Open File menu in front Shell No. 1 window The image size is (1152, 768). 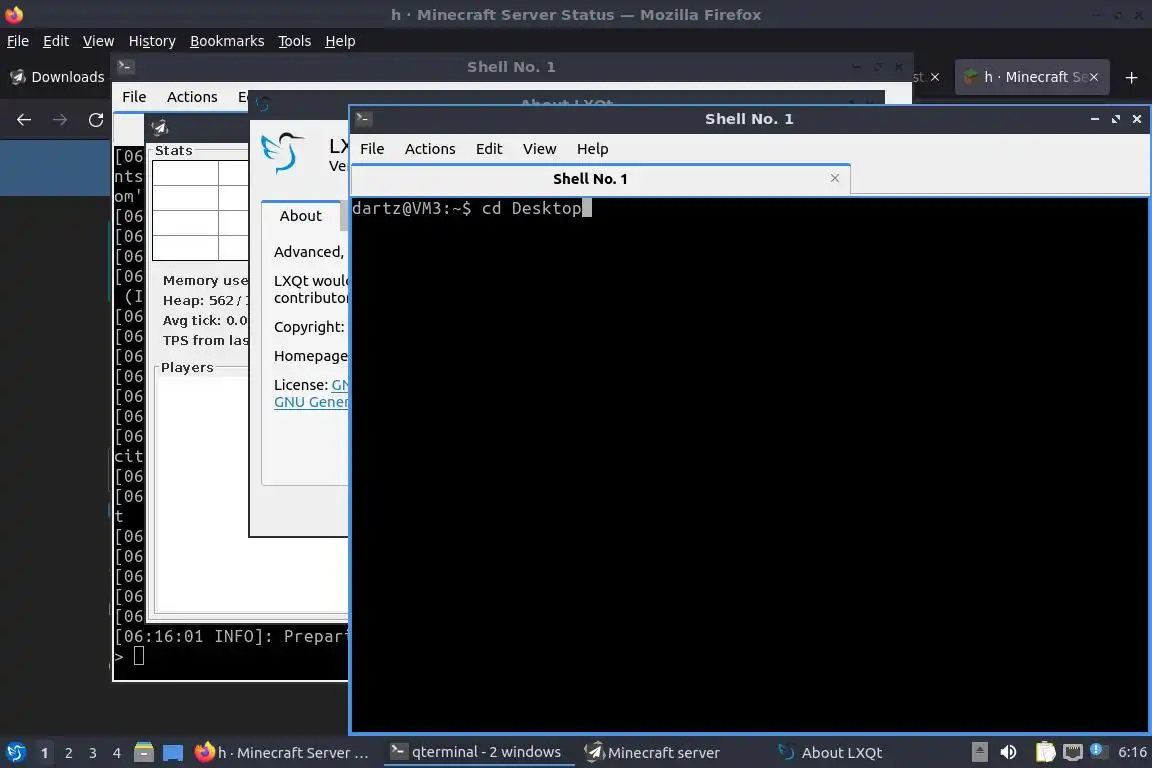372,148
